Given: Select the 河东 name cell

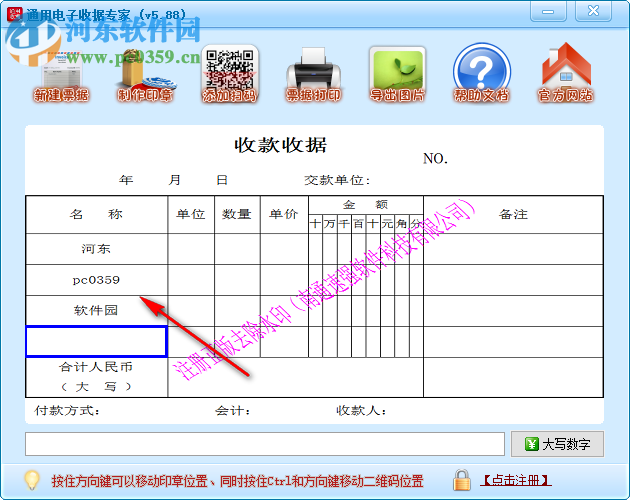Looking at the screenshot, I should pos(97,249).
